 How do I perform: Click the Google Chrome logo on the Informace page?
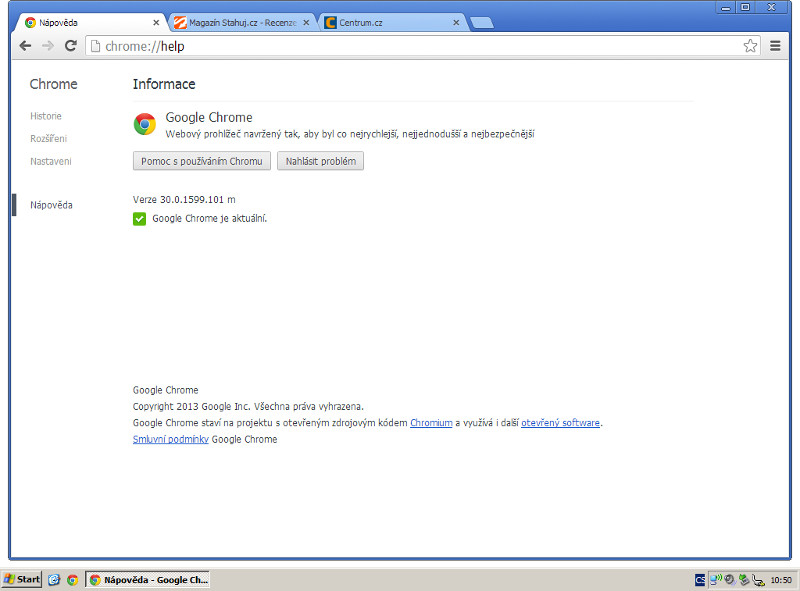click(145, 124)
